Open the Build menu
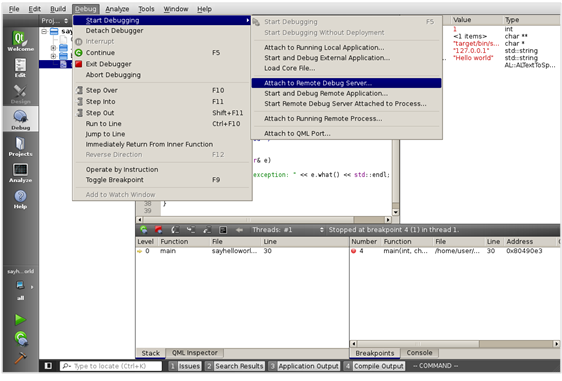The image size is (562, 381). click(58, 9)
